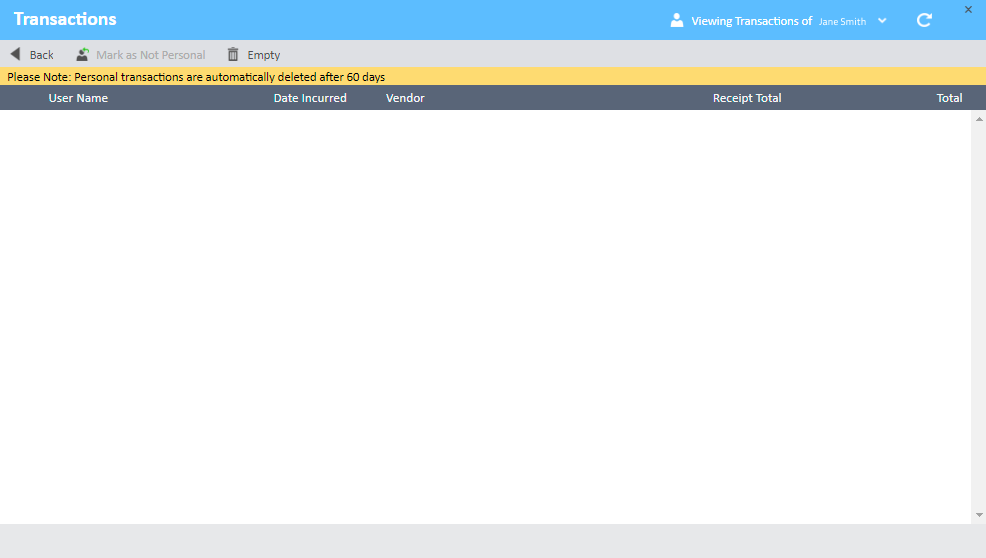This screenshot has width=986, height=558.
Task: Click the Mark as Not Personal icon
Action: 83,54
